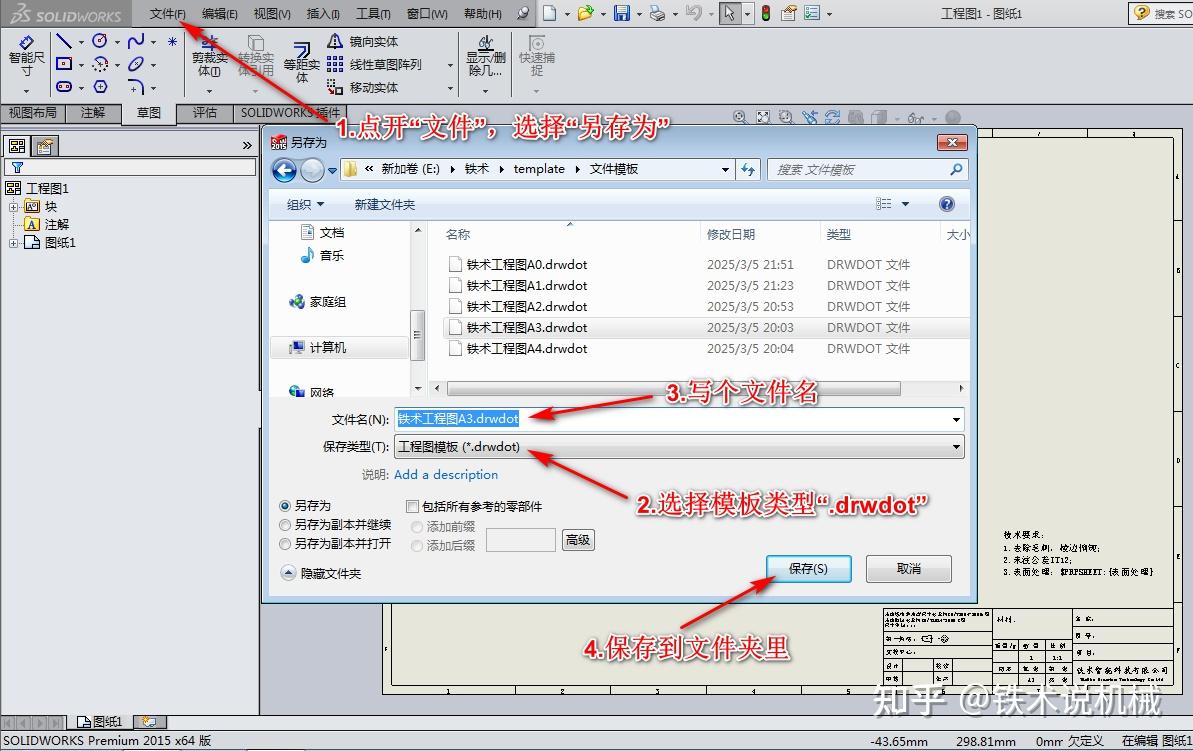The height and width of the screenshot is (751, 1193).
Task: Click the Select cursor tool icon
Action: point(730,13)
